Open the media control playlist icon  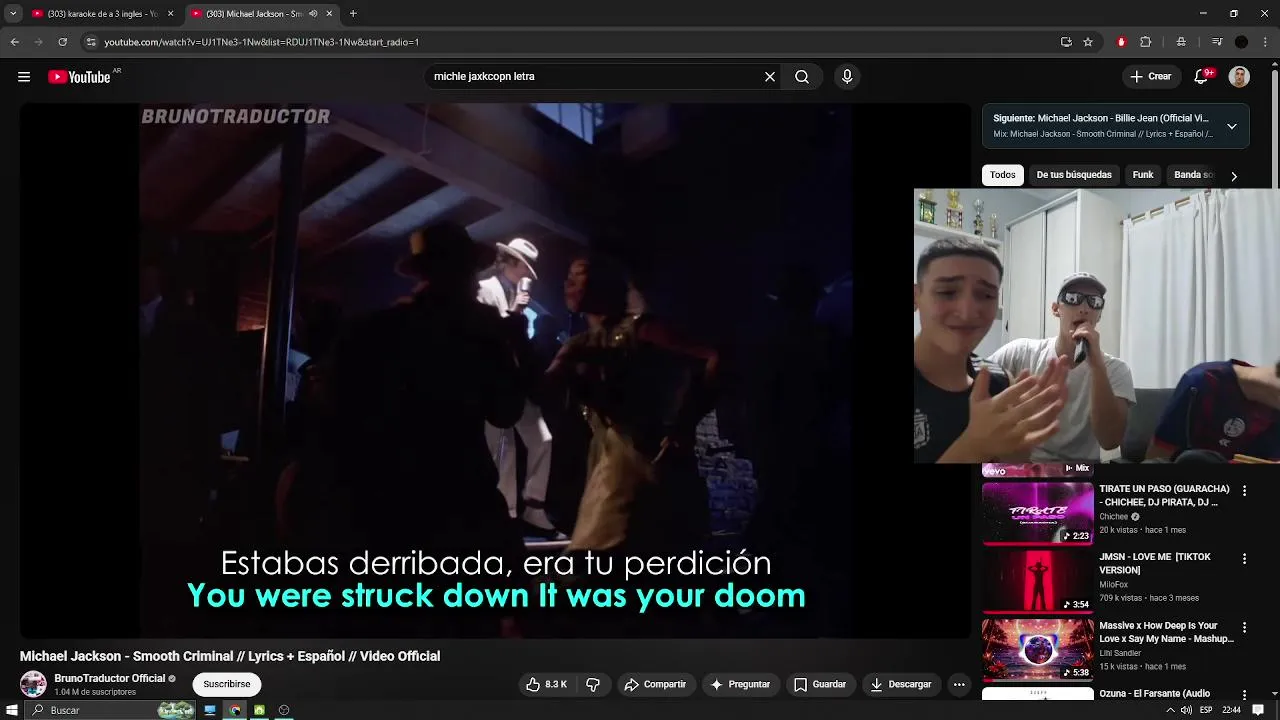1216,42
